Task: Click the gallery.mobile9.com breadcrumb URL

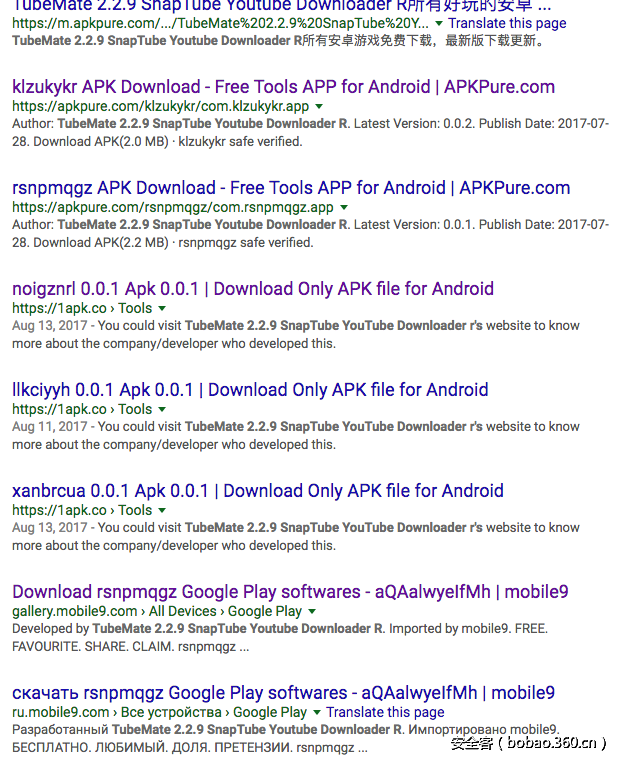Action: [x=74, y=611]
